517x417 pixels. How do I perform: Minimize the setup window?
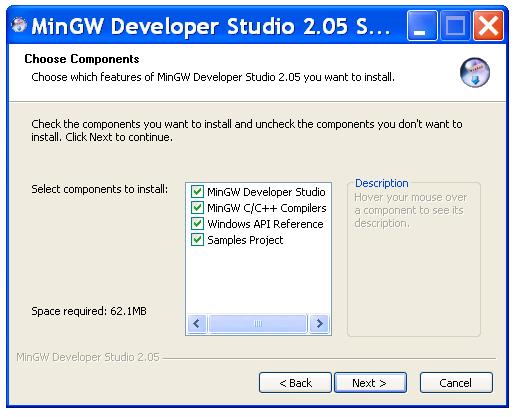click(x=422, y=26)
